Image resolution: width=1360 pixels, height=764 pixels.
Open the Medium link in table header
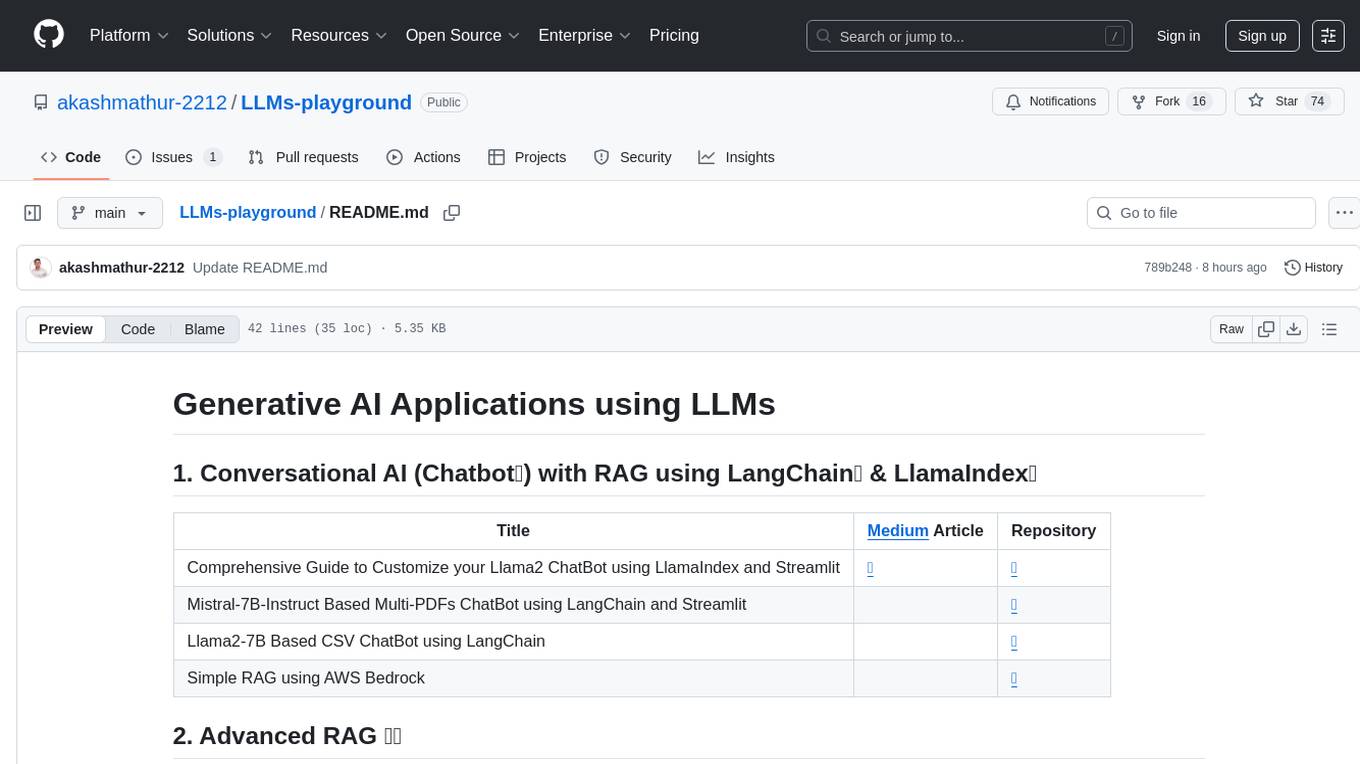pos(898,531)
